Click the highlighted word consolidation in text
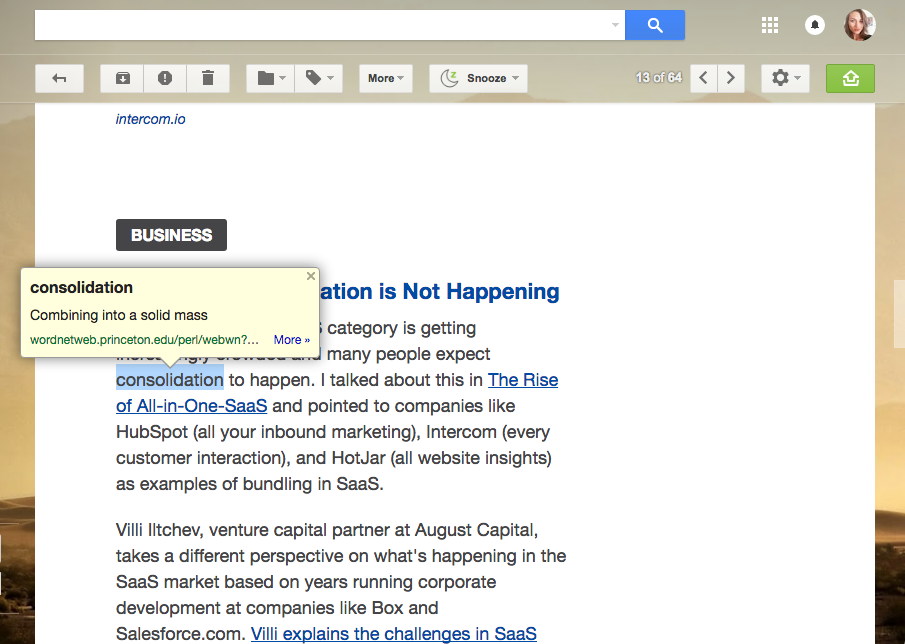The height and width of the screenshot is (644, 905). [170, 380]
